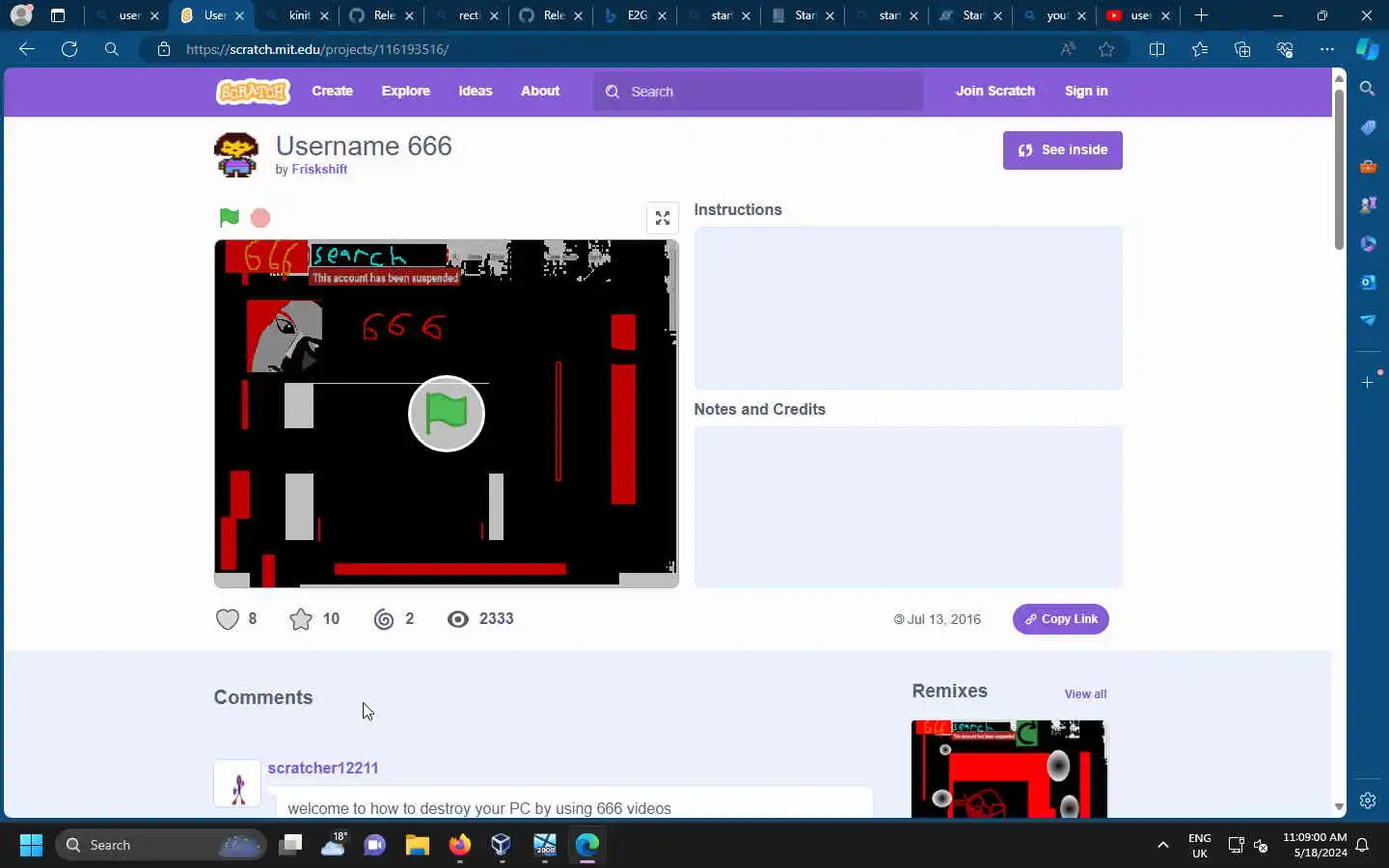Click the Scratch logo in navbar
The height and width of the screenshot is (868, 1389).
click(x=253, y=92)
